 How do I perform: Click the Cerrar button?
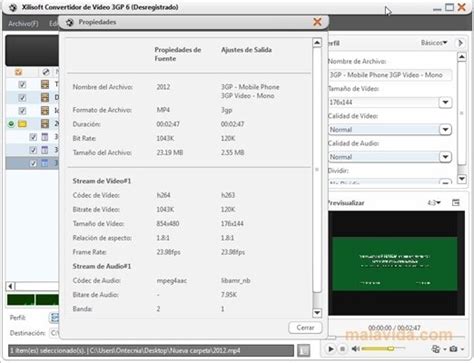click(x=305, y=328)
